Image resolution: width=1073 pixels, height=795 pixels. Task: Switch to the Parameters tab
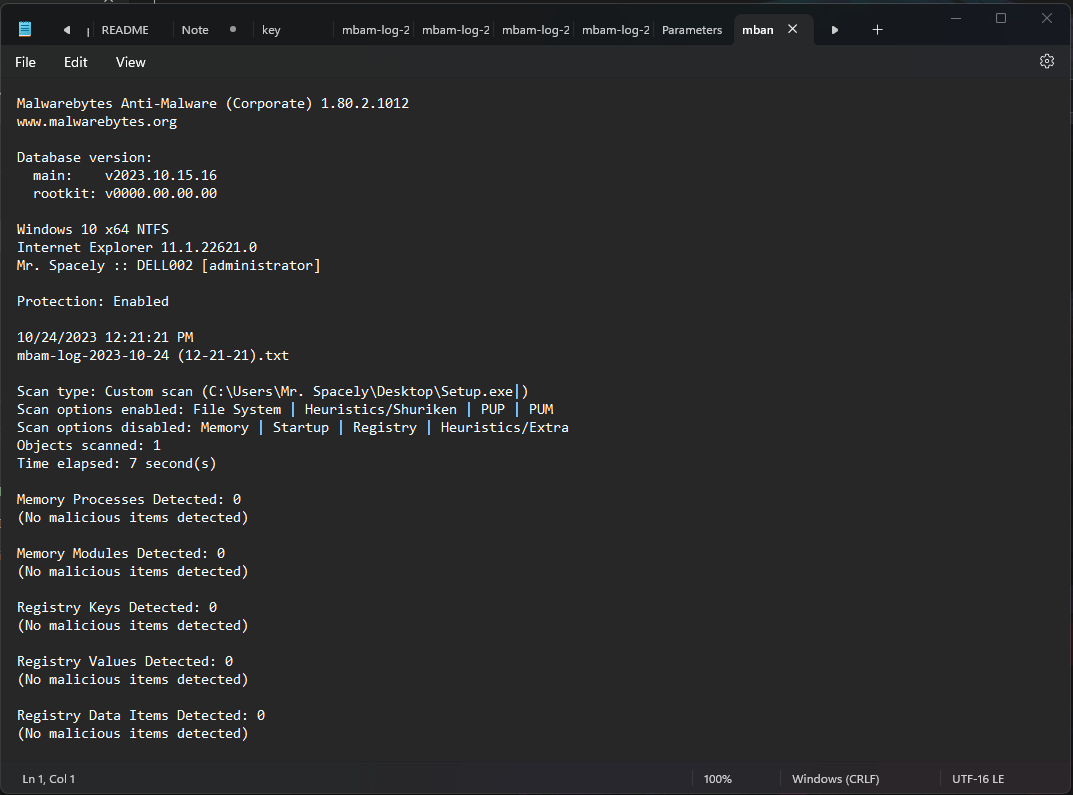tap(692, 30)
